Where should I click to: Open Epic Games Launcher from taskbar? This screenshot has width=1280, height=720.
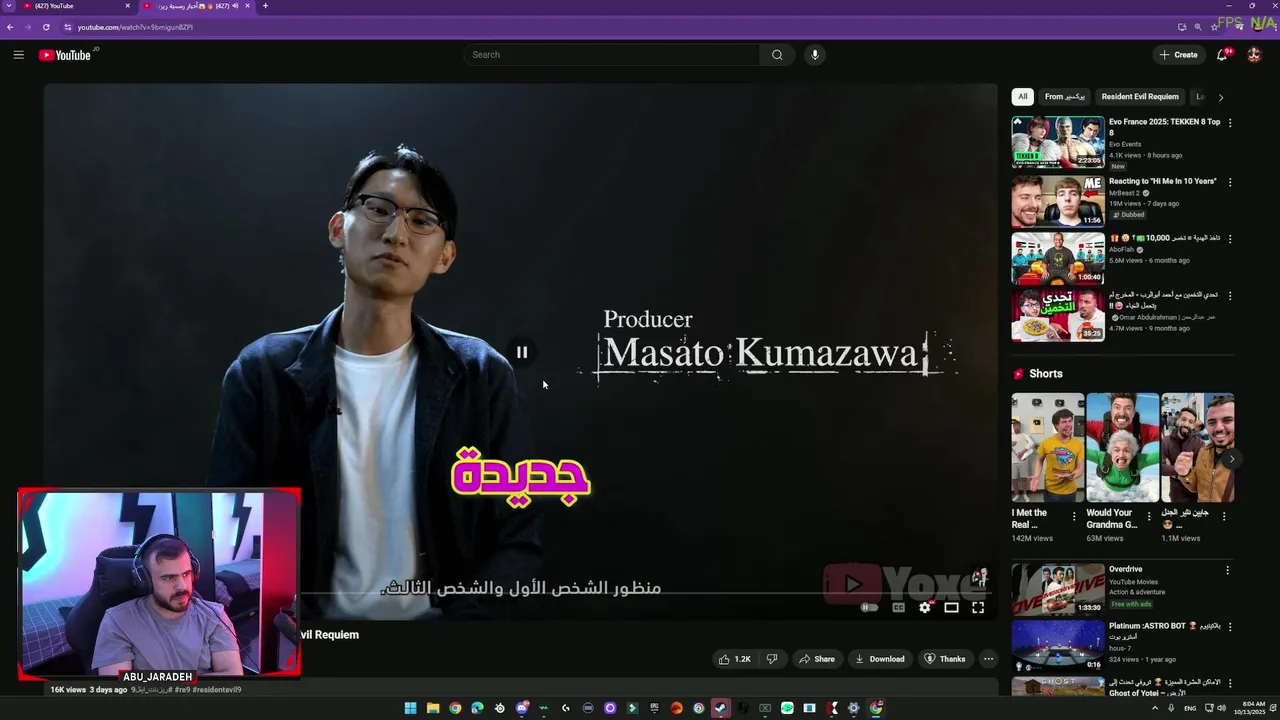(655, 708)
